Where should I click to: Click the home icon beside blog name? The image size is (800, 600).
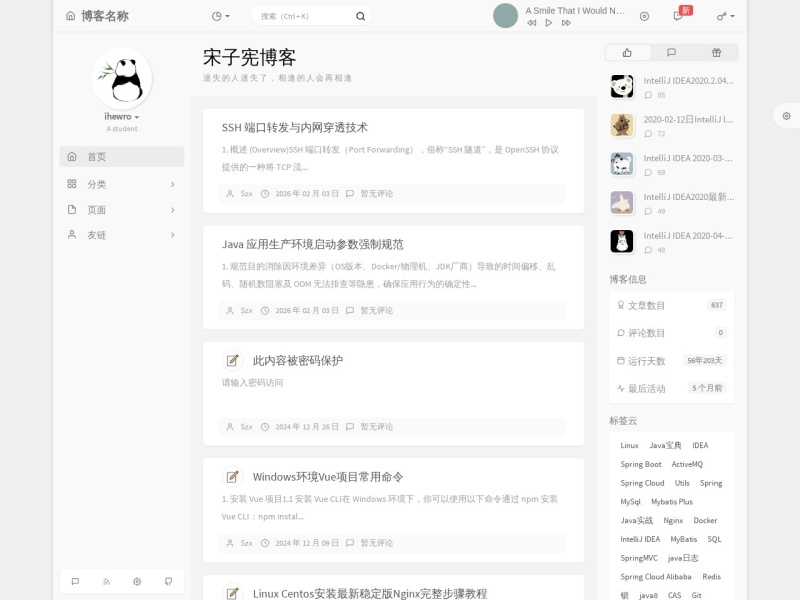pyautogui.click(x=70, y=16)
